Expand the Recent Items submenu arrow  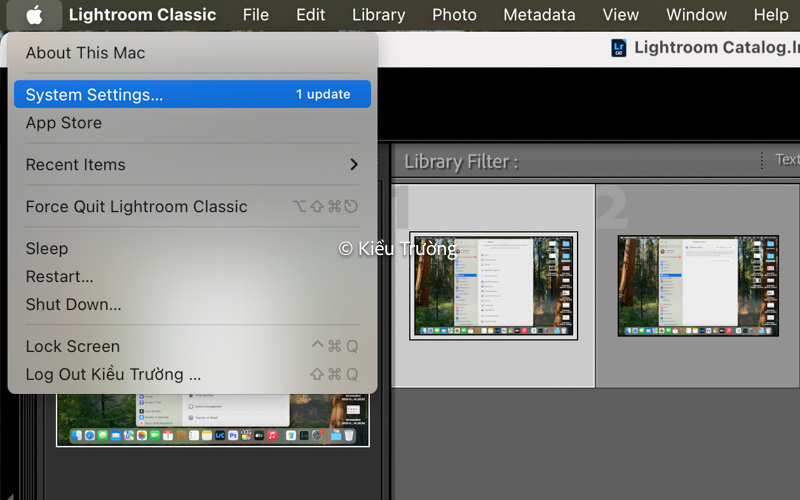(354, 164)
